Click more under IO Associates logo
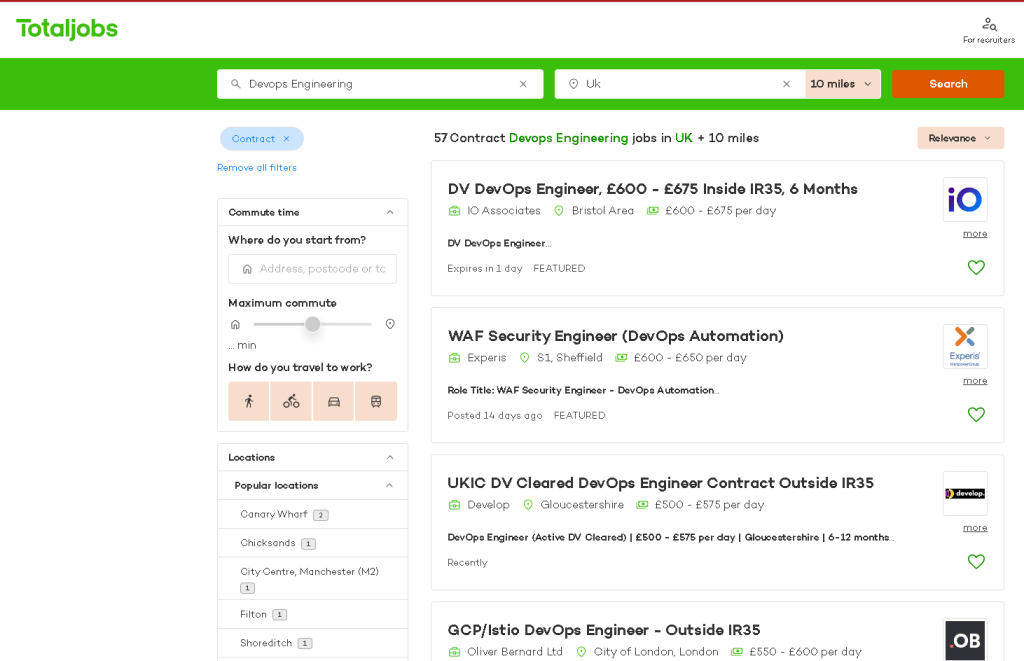 click(x=974, y=234)
